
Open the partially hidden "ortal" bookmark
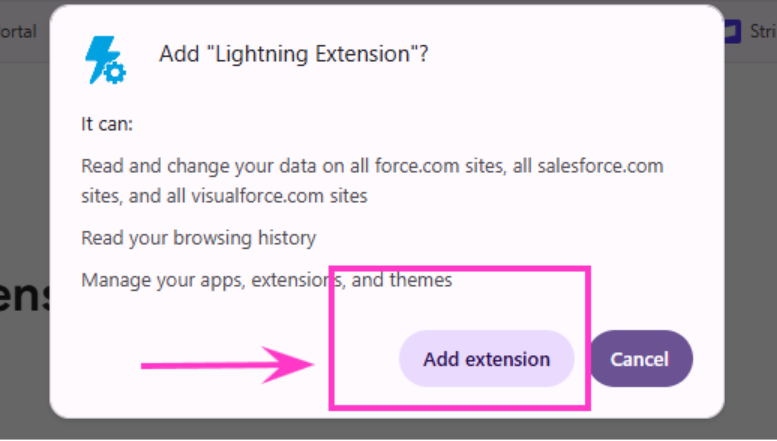click(x=18, y=32)
